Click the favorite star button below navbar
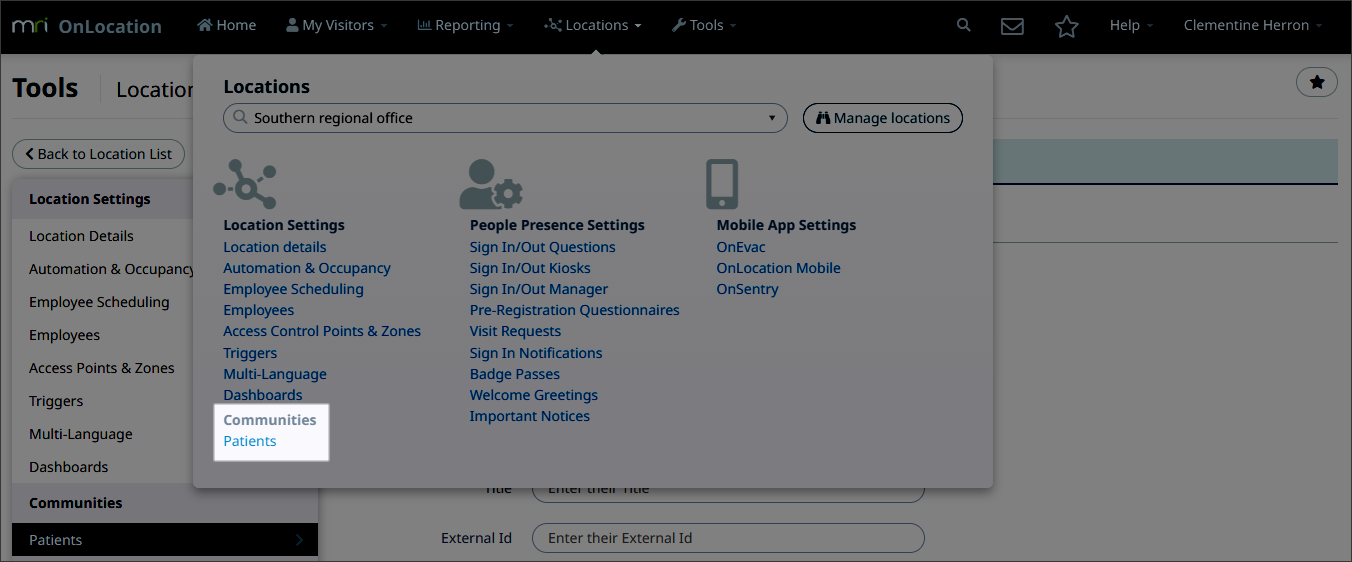 [x=1316, y=83]
